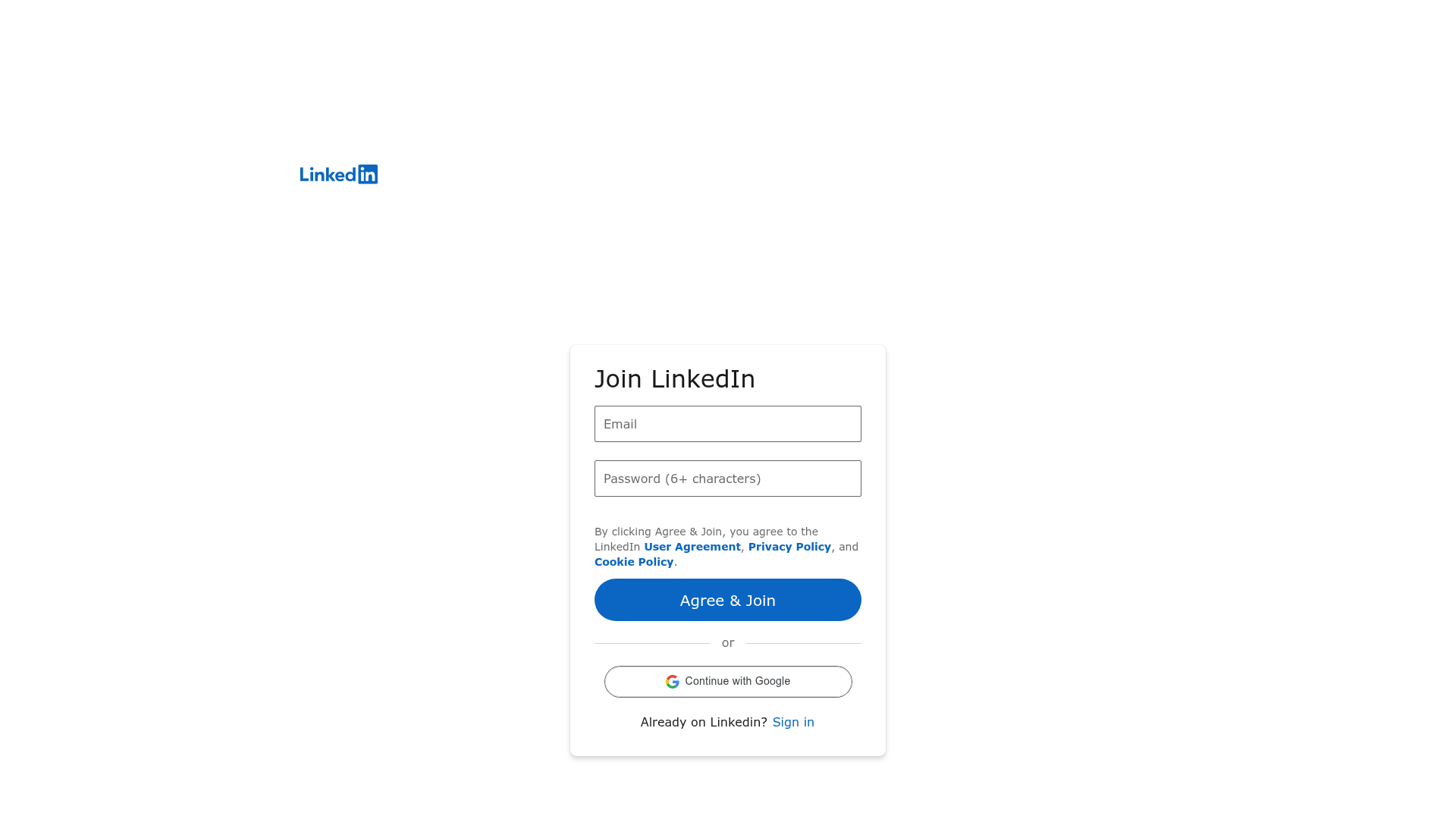
Task: Open the Cookie Policy link
Action: (634, 562)
